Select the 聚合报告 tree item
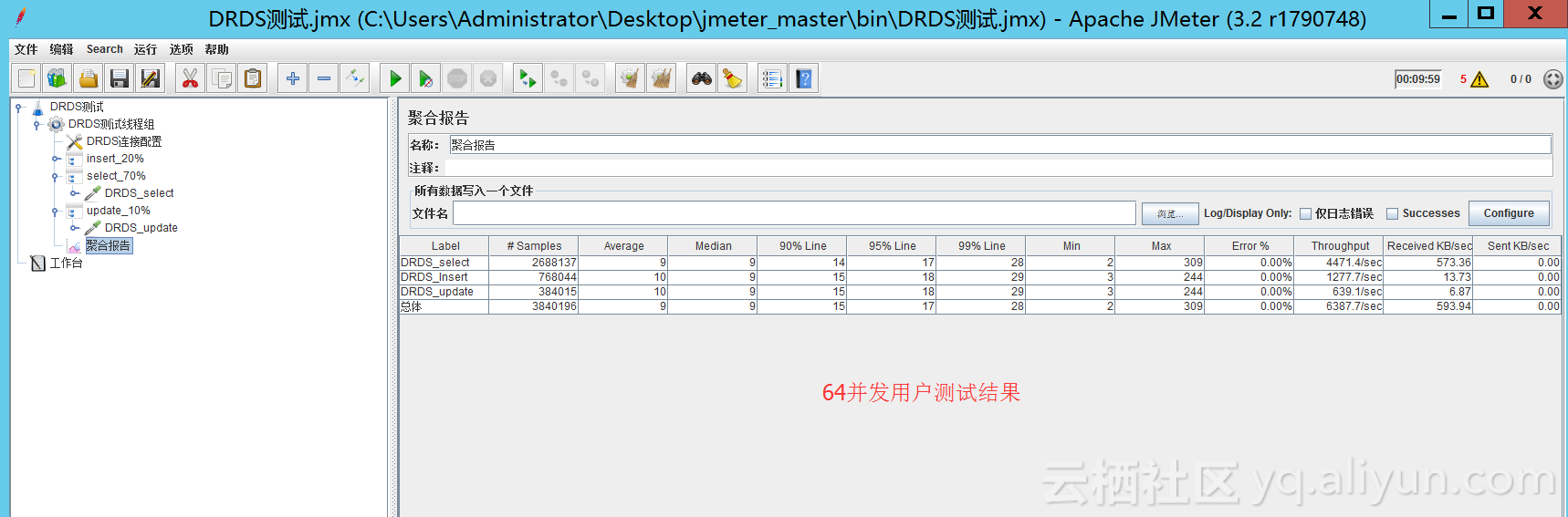 [x=109, y=245]
